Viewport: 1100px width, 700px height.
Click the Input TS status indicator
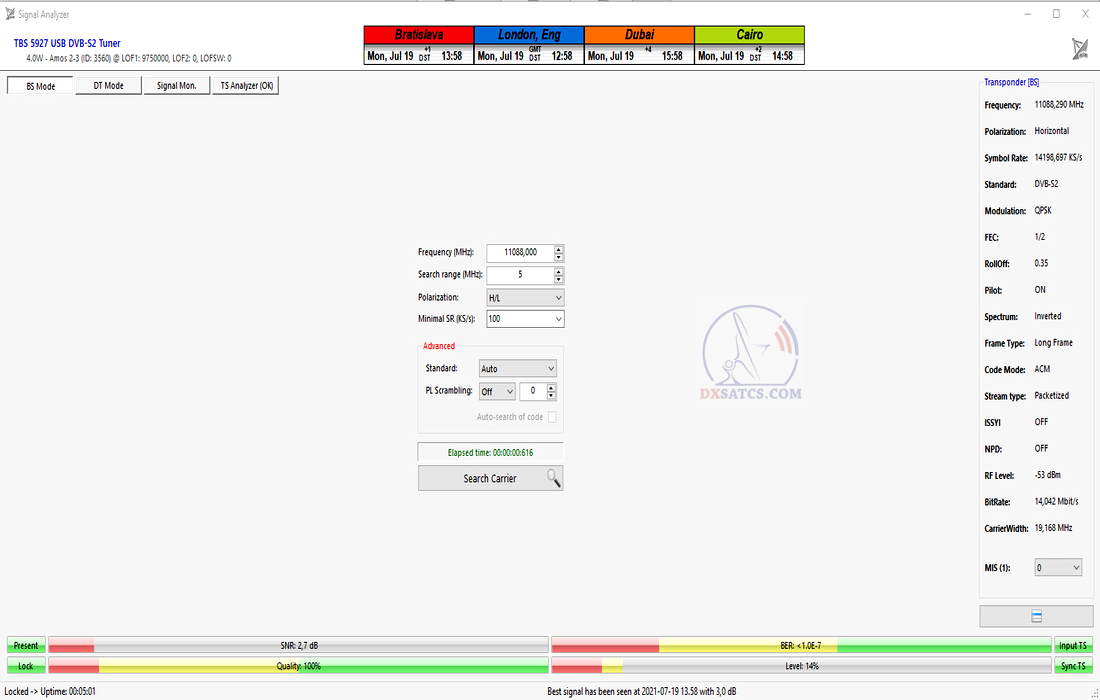click(x=1073, y=646)
